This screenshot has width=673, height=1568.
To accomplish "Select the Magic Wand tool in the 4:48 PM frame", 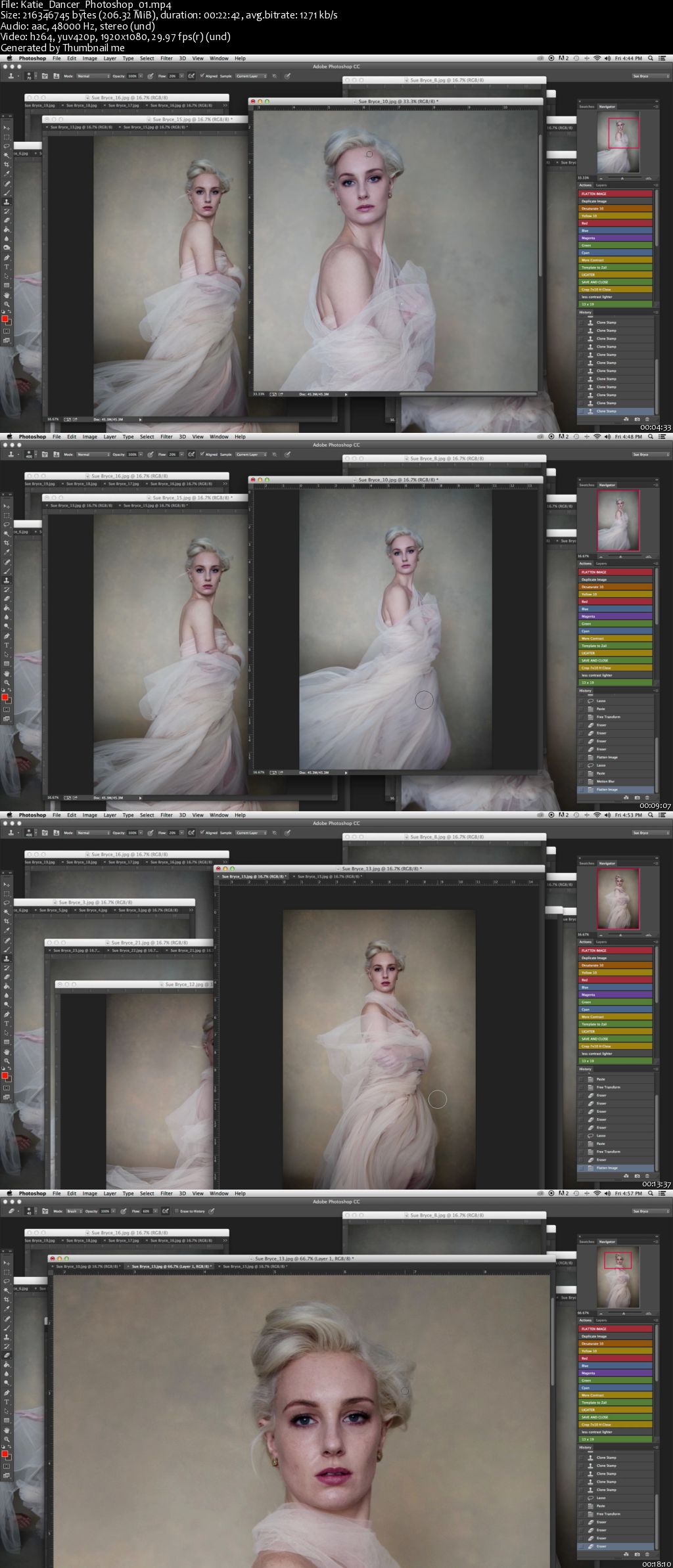I will click(7, 533).
